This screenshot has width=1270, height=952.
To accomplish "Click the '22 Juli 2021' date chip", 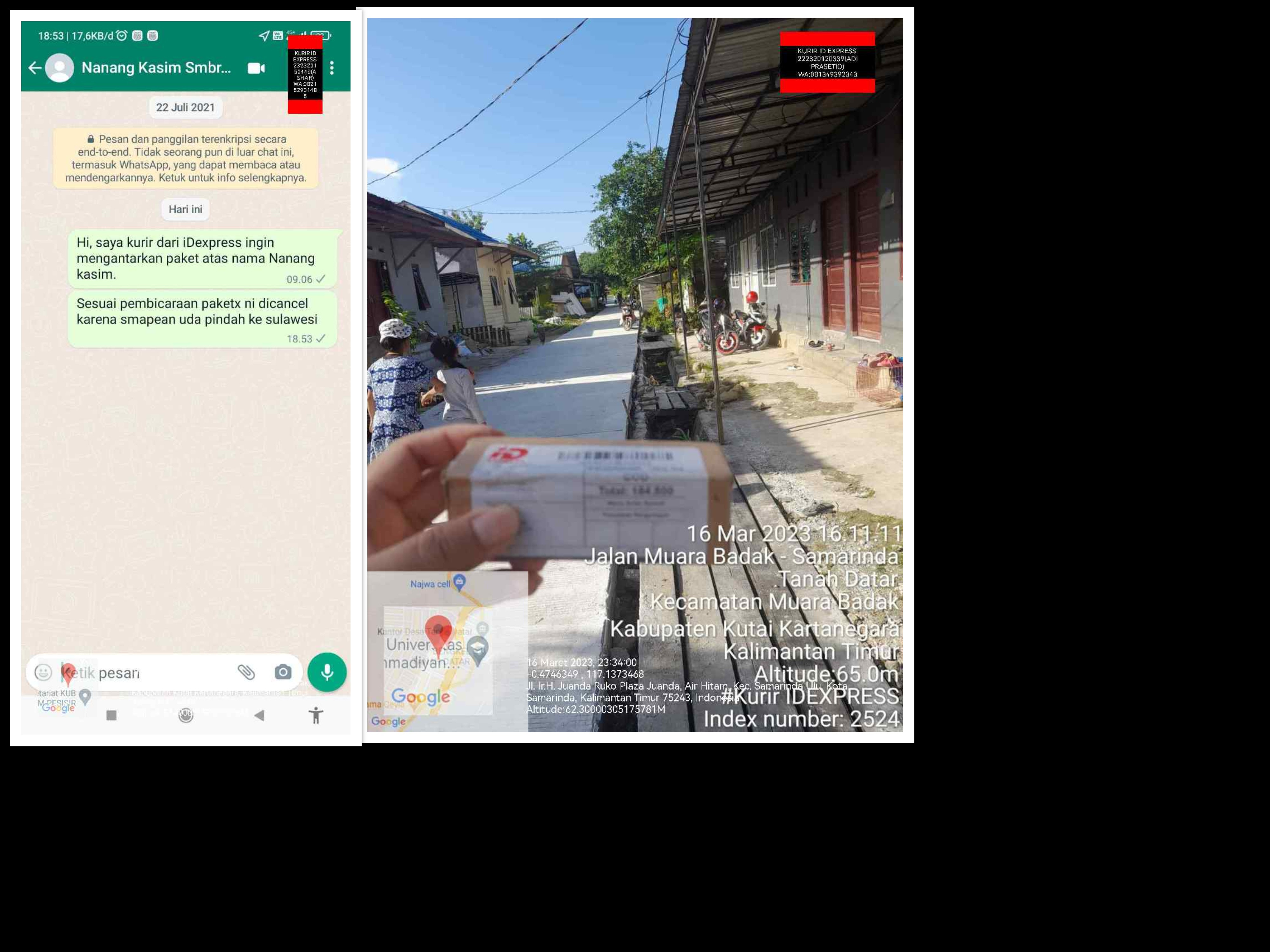I will tap(185, 107).
